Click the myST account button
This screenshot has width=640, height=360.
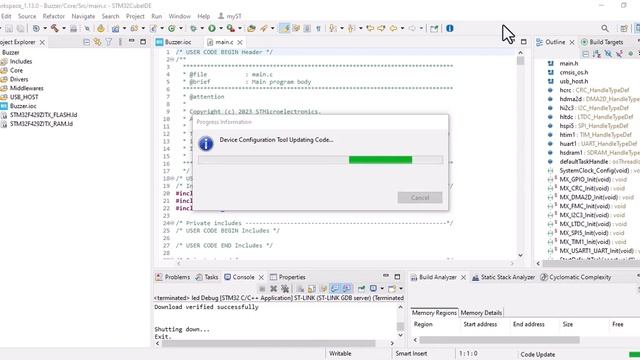(x=229, y=16)
